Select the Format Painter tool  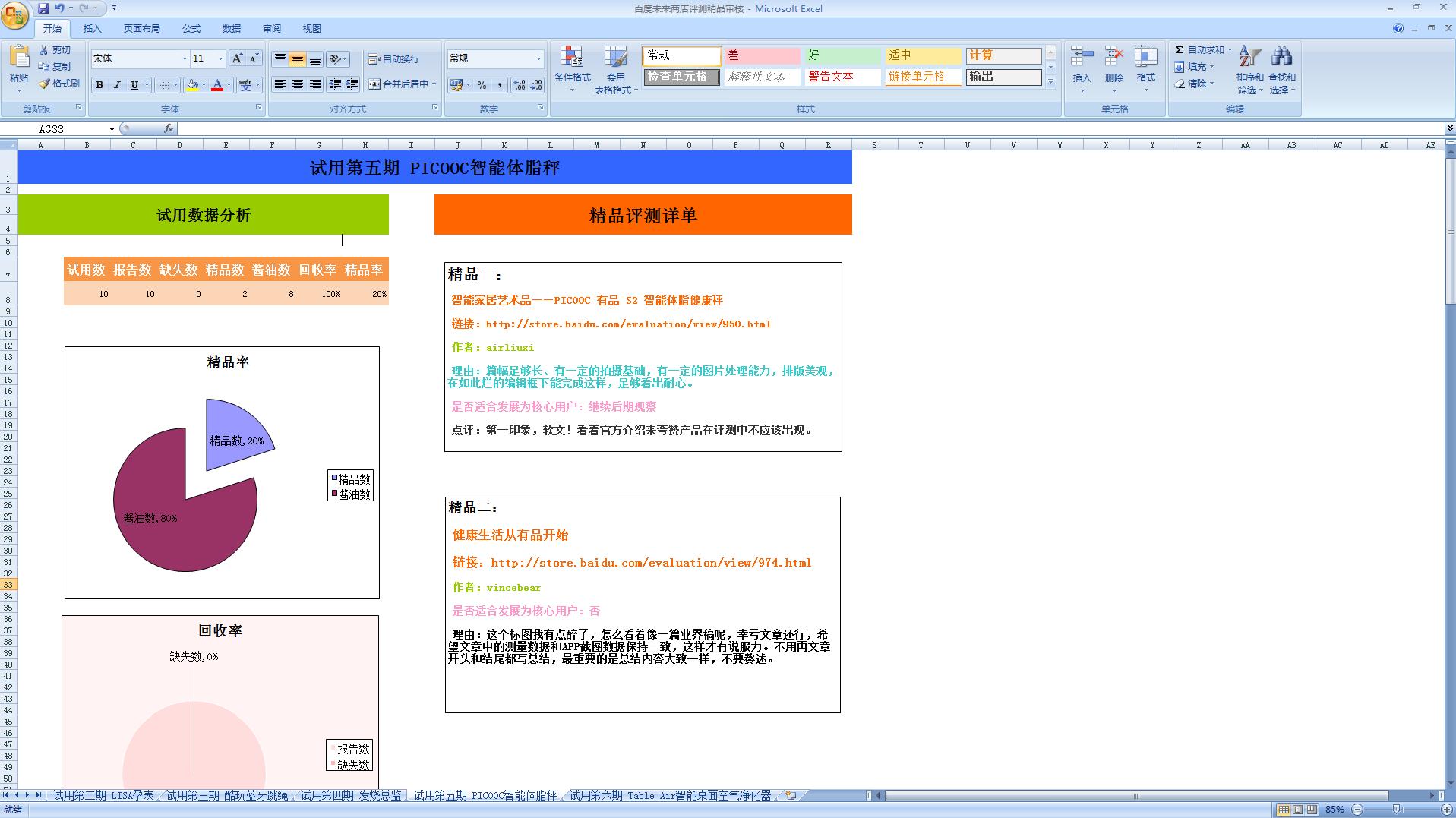click(59, 84)
